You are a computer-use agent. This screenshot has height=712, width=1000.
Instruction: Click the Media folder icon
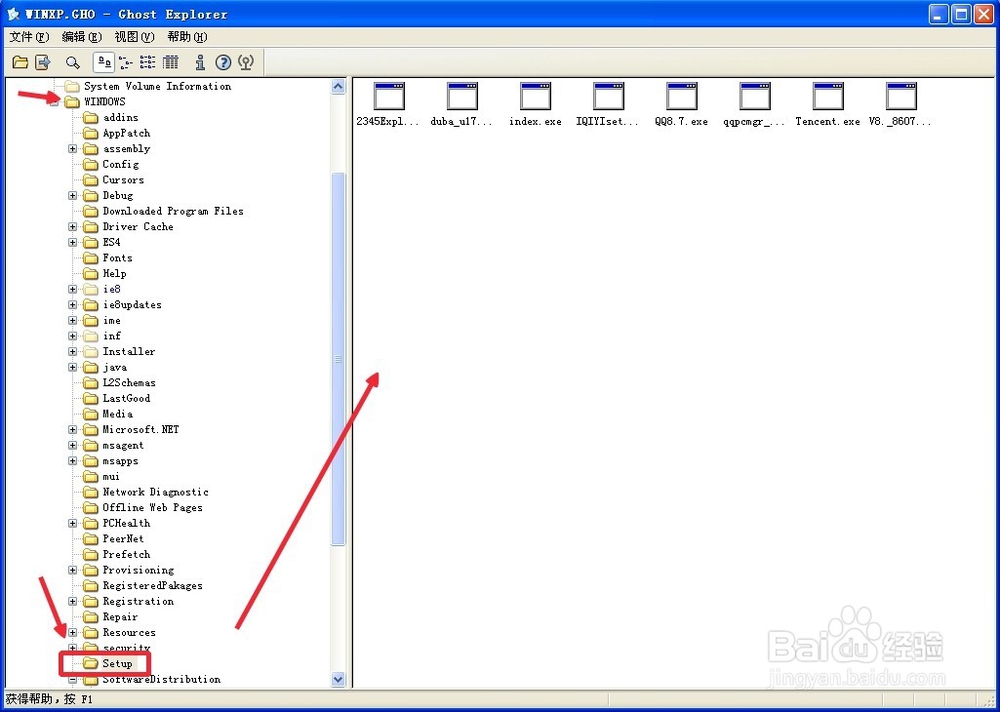(x=91, y=414)
